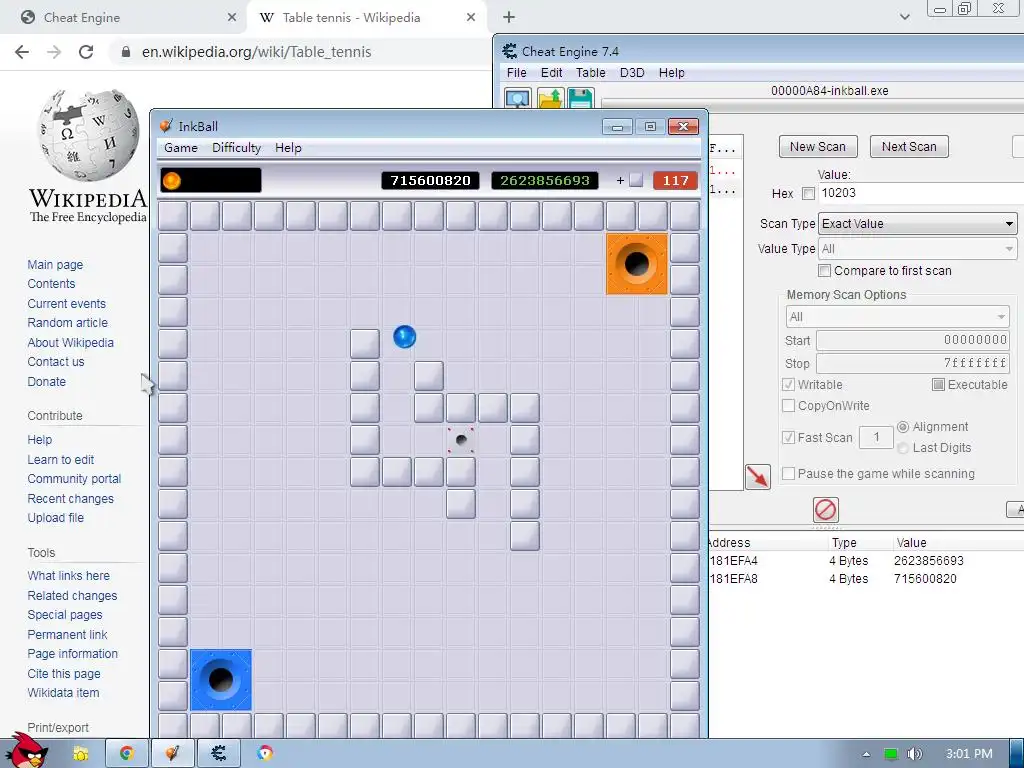Open Cheat Engine Table menu
Viewport: 1024px width, 768px height.
click(x=590, y=72)
